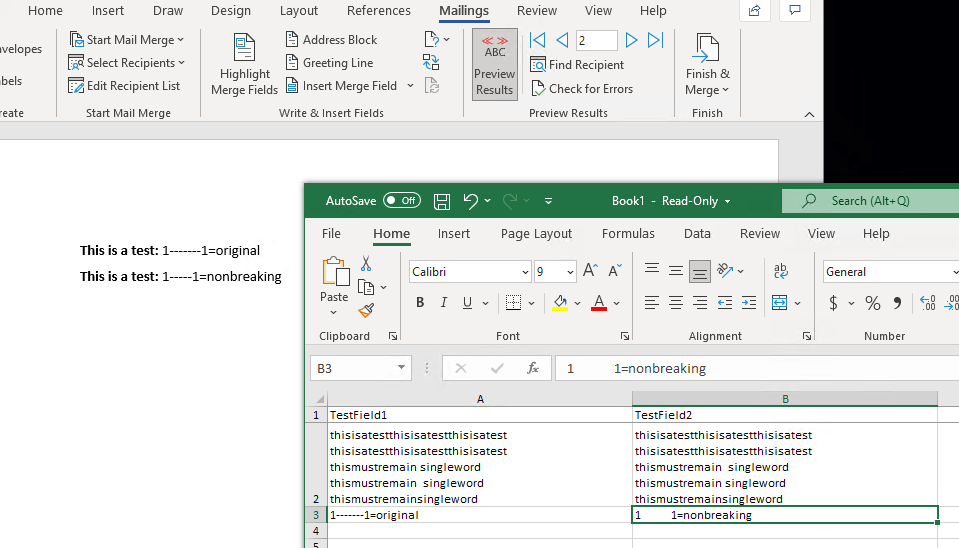Click the Increase Font Size icon
This screenshot has width=959, height=548.
[x=590, y=271]
